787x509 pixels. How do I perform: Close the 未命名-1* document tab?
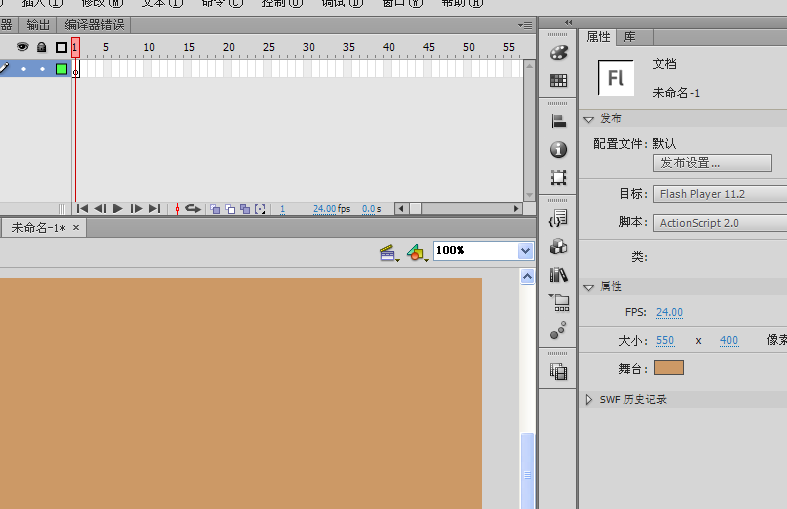[x=76, y=227]
